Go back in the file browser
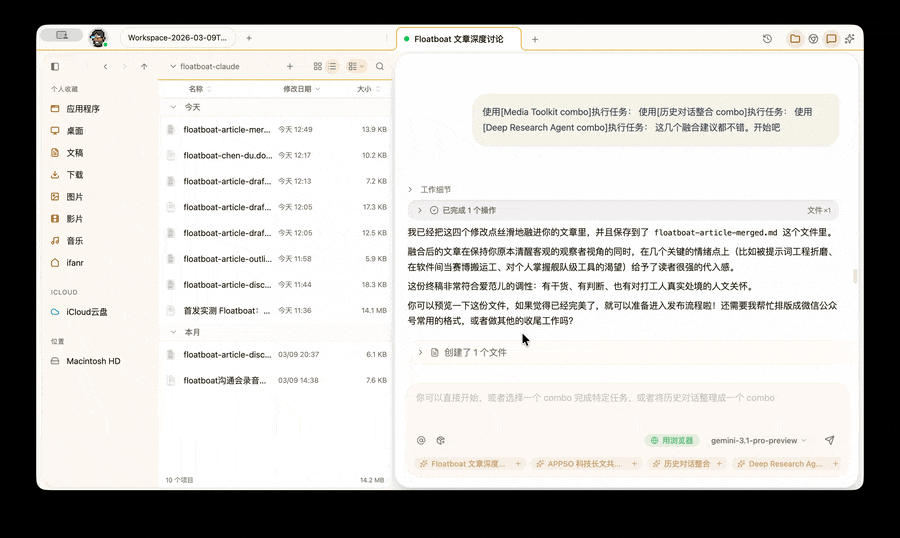 [x=106, y=67]
